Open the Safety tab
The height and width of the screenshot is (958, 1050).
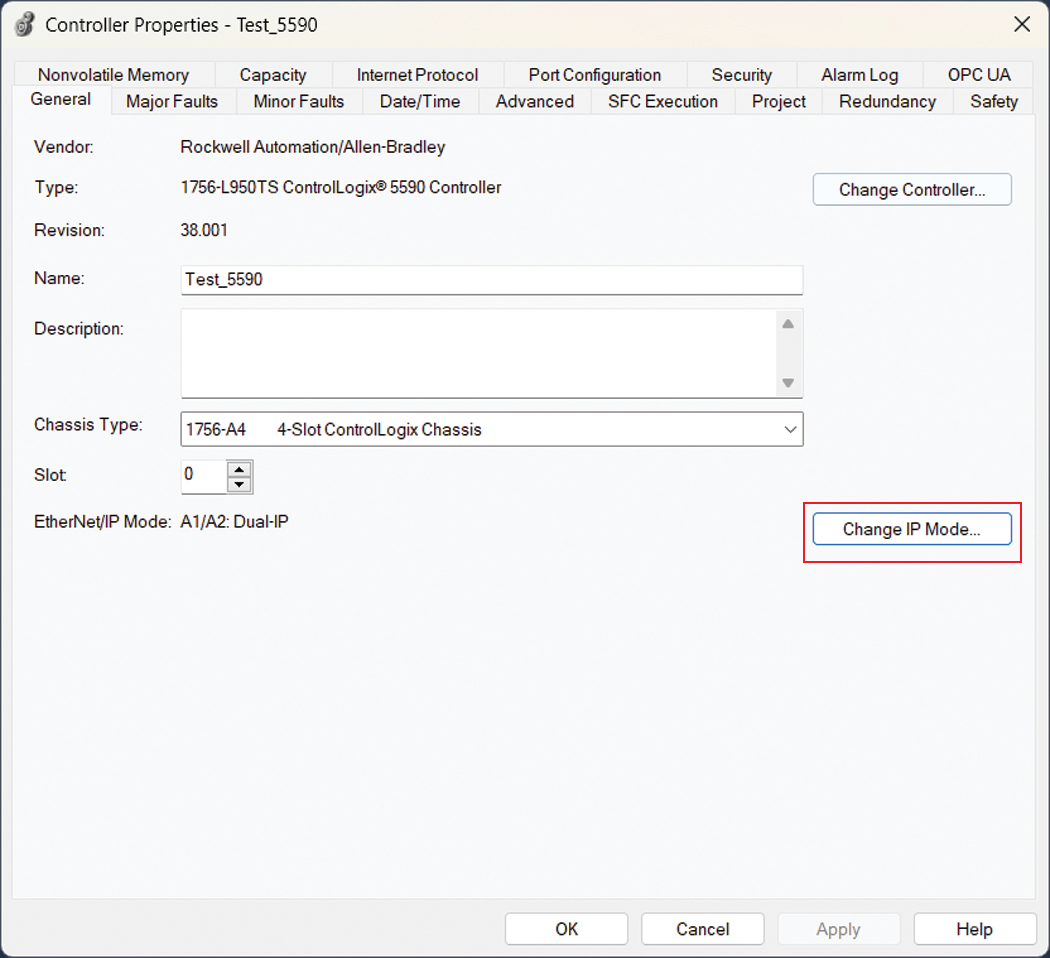pyautogui.click(x=993, y=101)
